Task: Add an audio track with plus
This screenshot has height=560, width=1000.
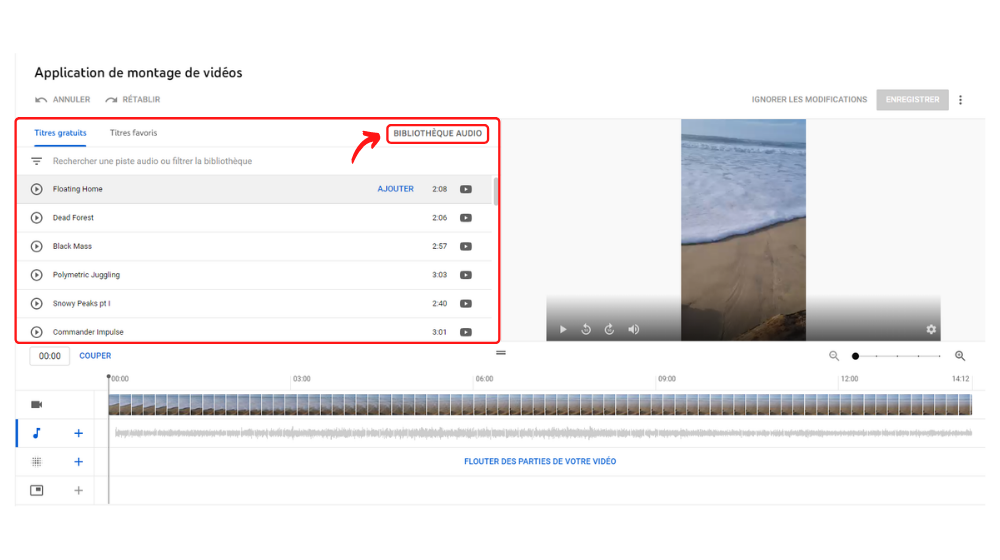Action: pyautogui.click(x=78, y=433)
